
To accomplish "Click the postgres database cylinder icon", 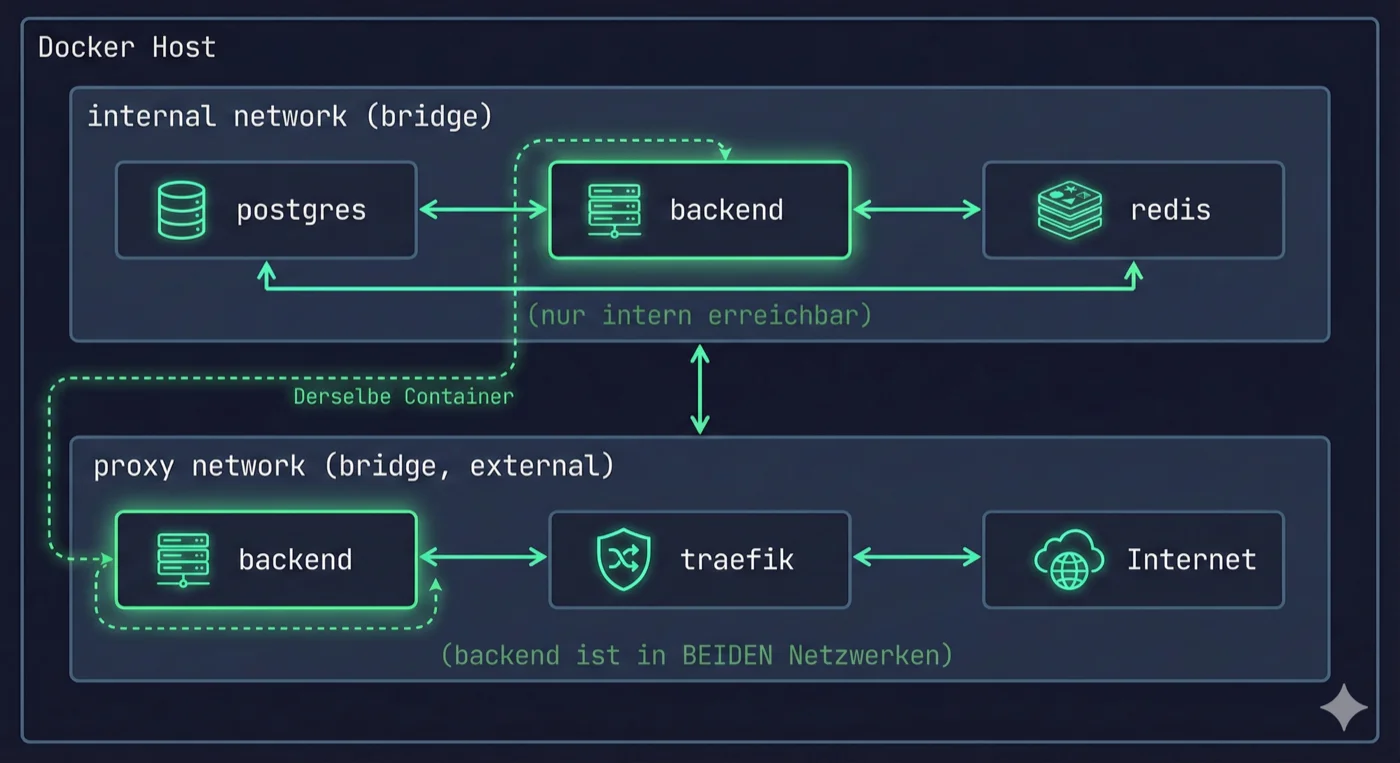I will 180,210.
